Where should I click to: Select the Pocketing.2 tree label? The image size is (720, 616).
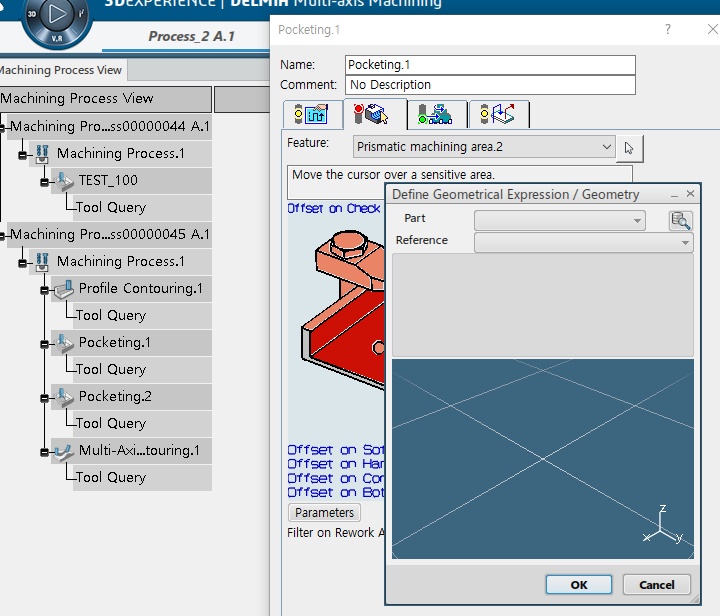(115, 396)
